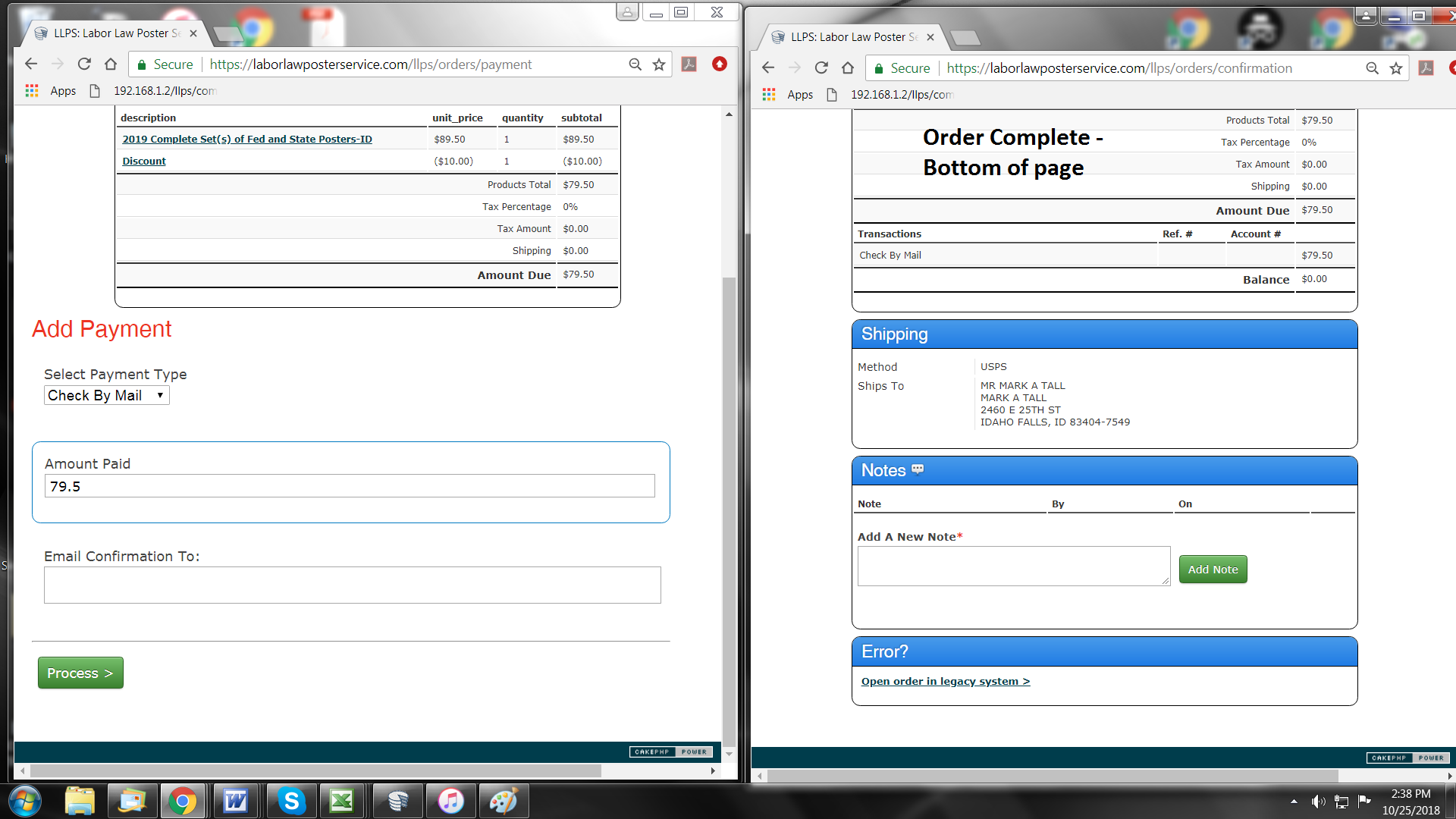Screen dimensions: 1456x819
Task: Open iTunes from the taskbar
Action: (450, 801)
